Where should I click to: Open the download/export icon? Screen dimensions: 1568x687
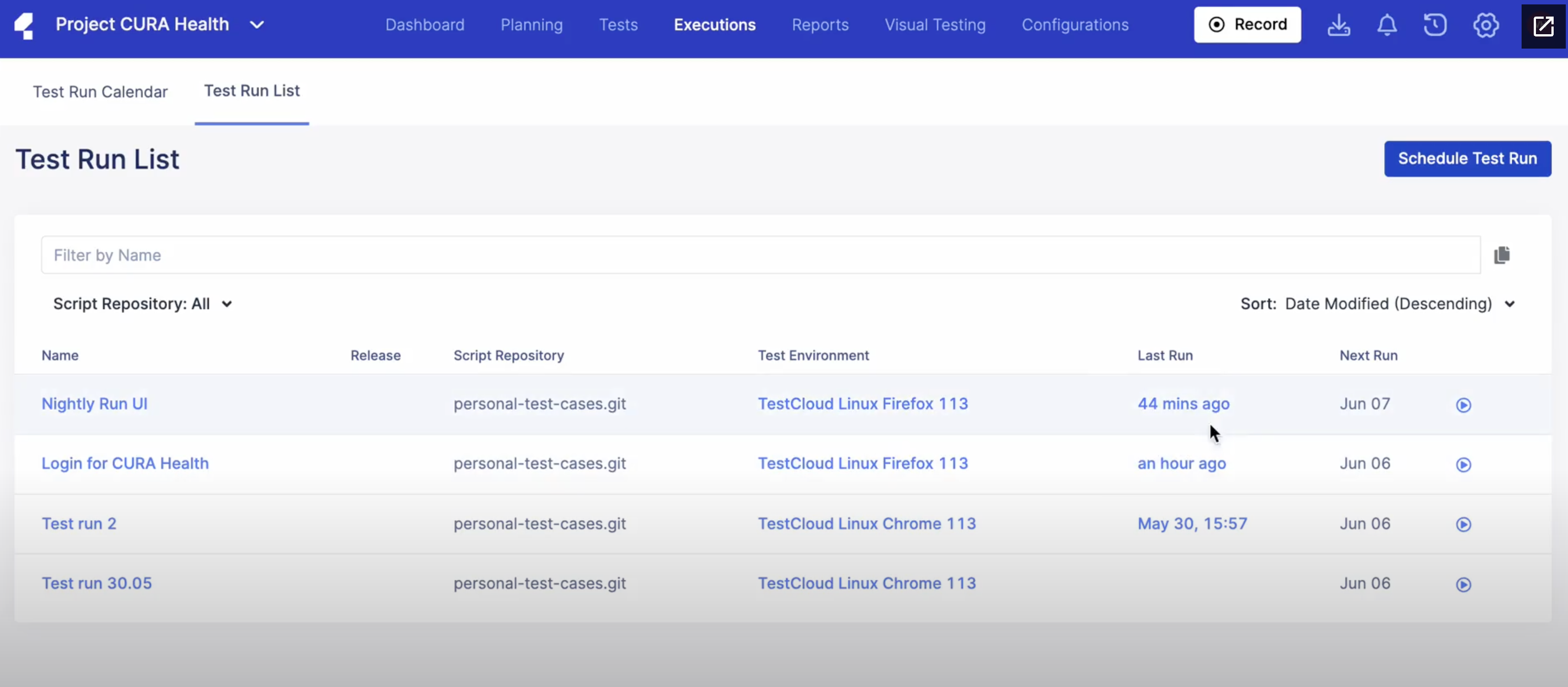pyautogui.click(x=1339, y=25)
